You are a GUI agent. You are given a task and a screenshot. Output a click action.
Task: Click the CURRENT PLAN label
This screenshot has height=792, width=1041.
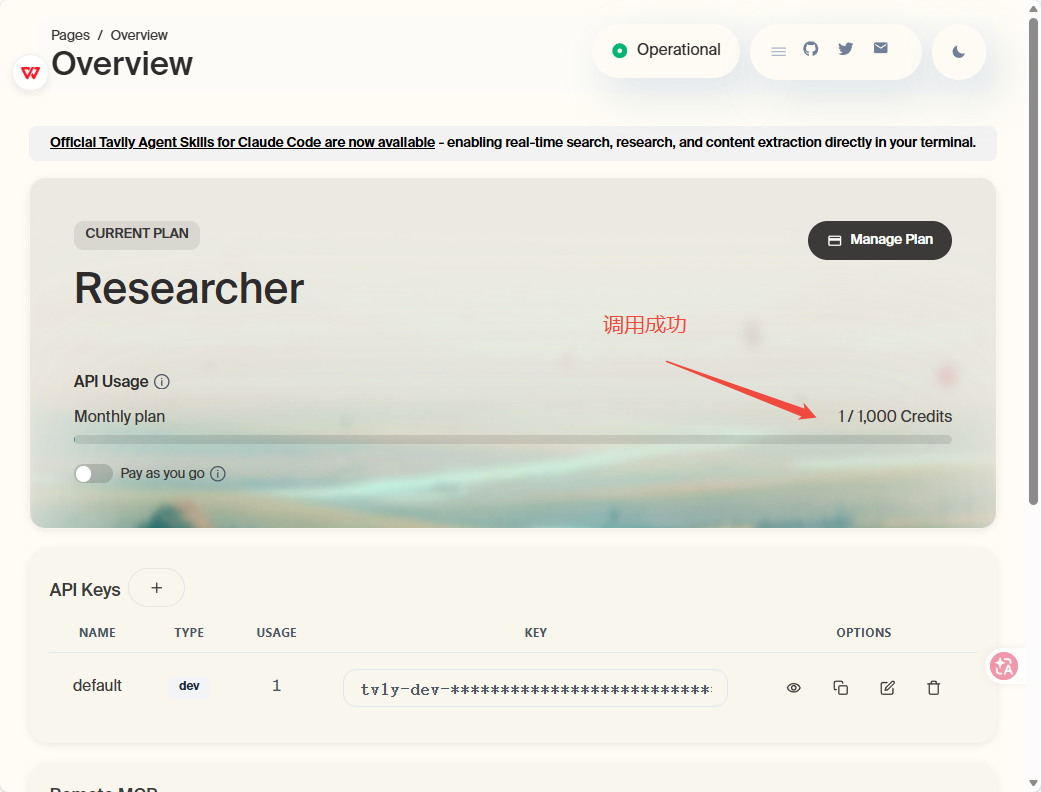tap(137, 234)
